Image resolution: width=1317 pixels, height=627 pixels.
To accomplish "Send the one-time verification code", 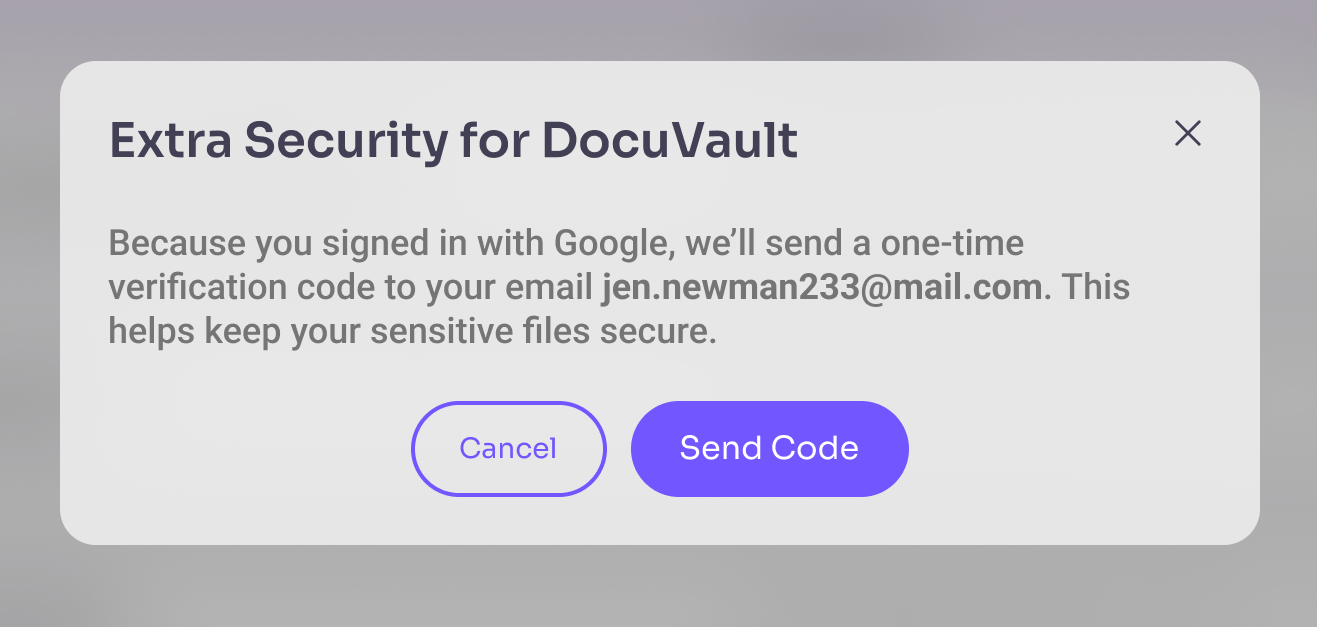I will tap(769, 448).
